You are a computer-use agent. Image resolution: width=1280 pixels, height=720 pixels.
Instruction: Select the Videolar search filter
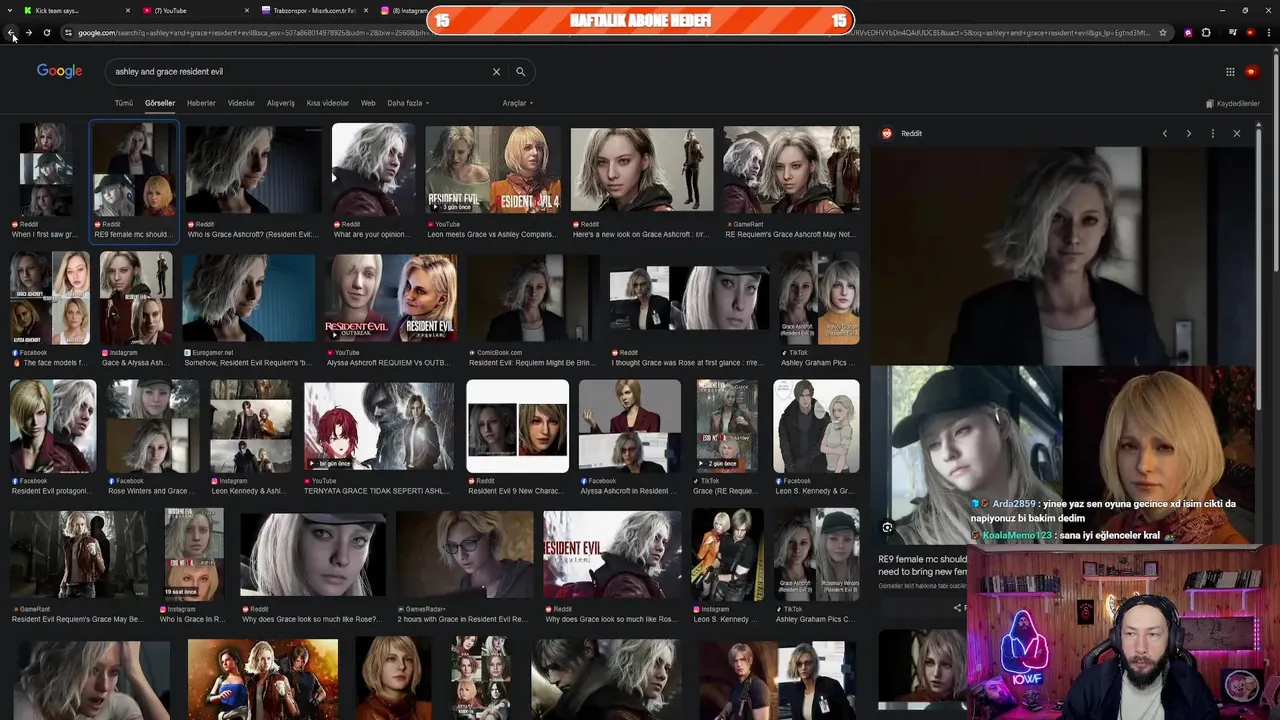(241, 103)
